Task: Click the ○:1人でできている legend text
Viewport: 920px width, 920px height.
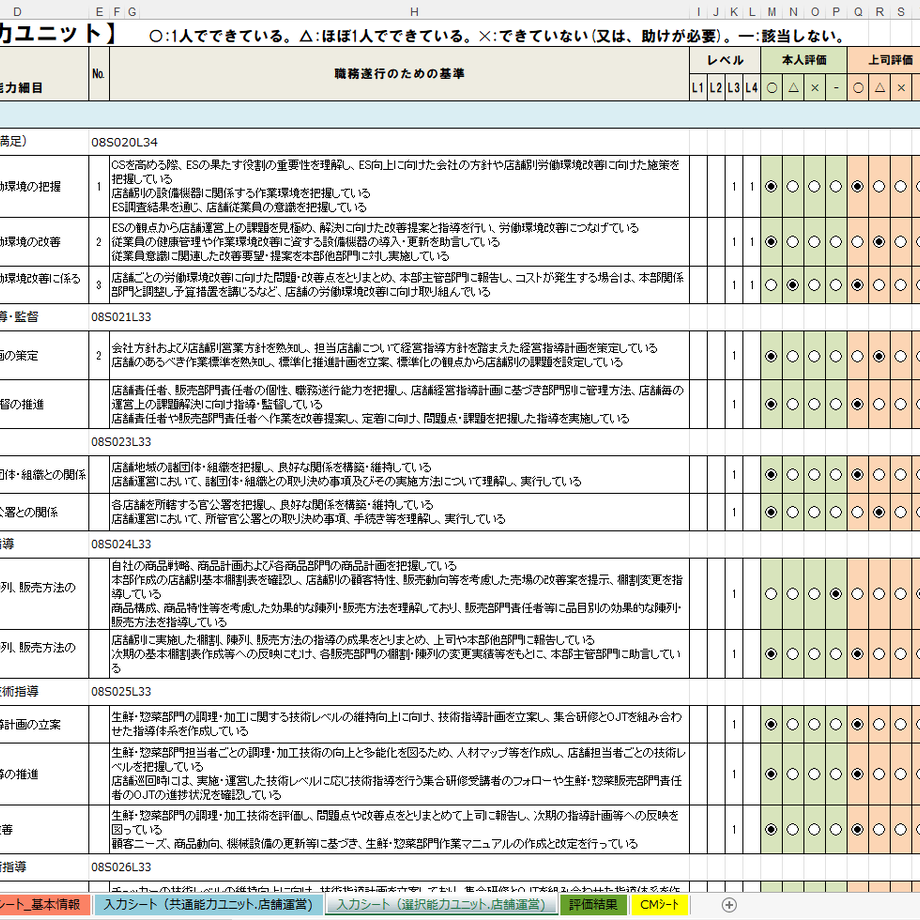Action: click(x=221, y=36)
